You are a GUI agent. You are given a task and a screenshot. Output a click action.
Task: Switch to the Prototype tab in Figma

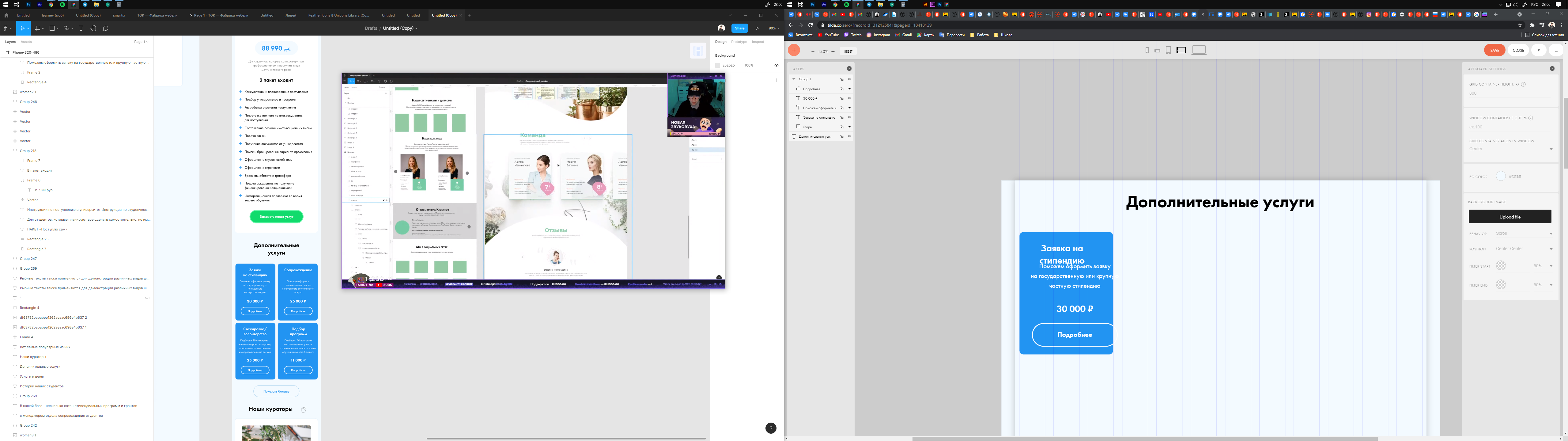point(739,42)
